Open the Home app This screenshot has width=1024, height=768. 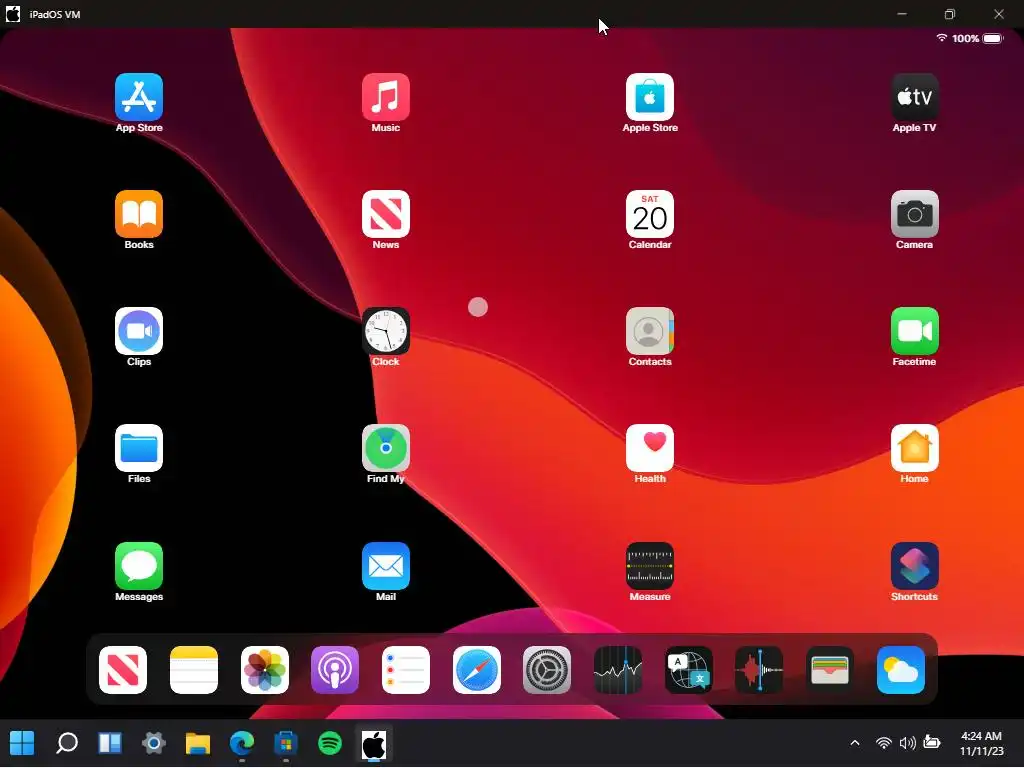[914, 448]
